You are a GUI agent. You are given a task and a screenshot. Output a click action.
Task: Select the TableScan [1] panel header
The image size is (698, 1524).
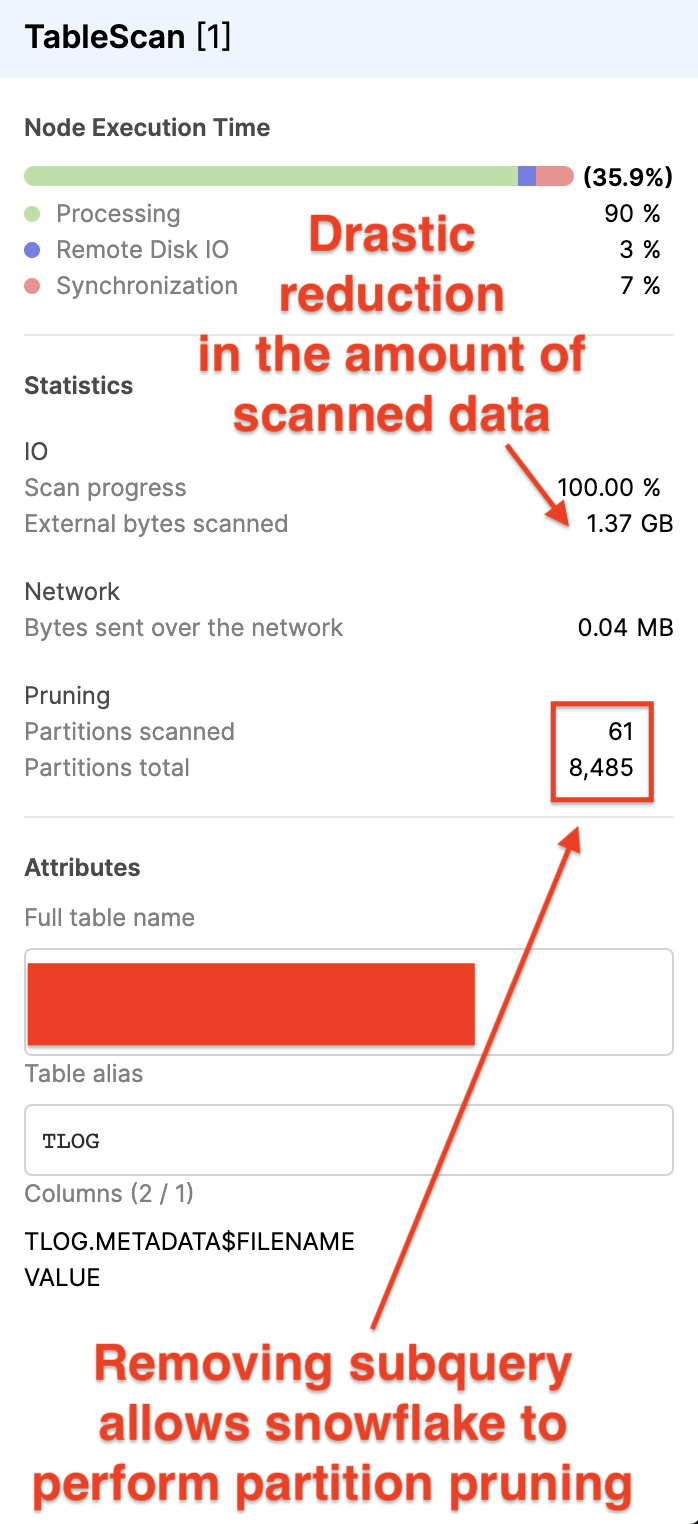128,38
